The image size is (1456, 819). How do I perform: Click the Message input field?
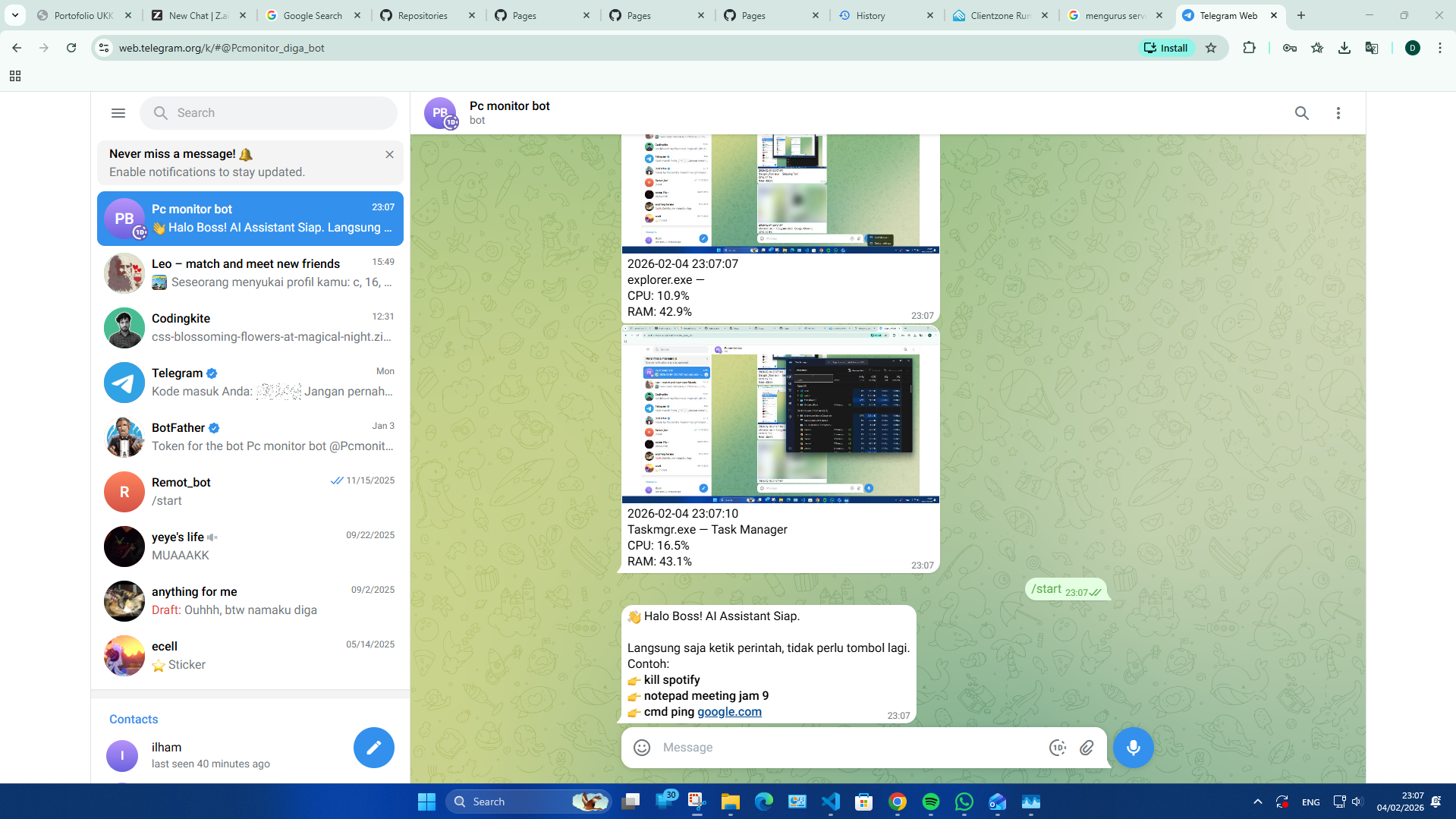tap(835, 748)
